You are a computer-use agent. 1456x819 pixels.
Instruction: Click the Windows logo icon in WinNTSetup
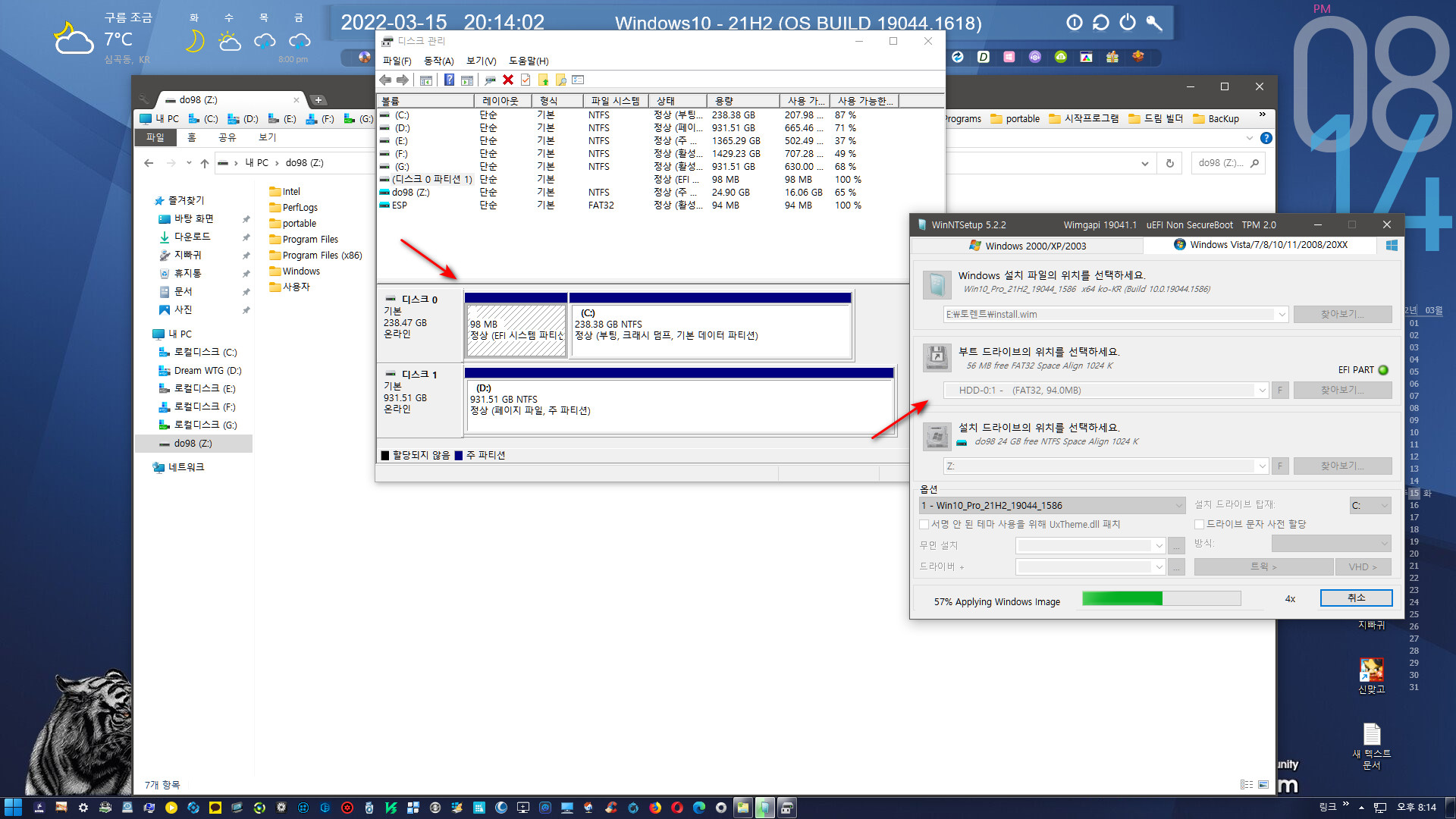click(x=1392, y=245)
